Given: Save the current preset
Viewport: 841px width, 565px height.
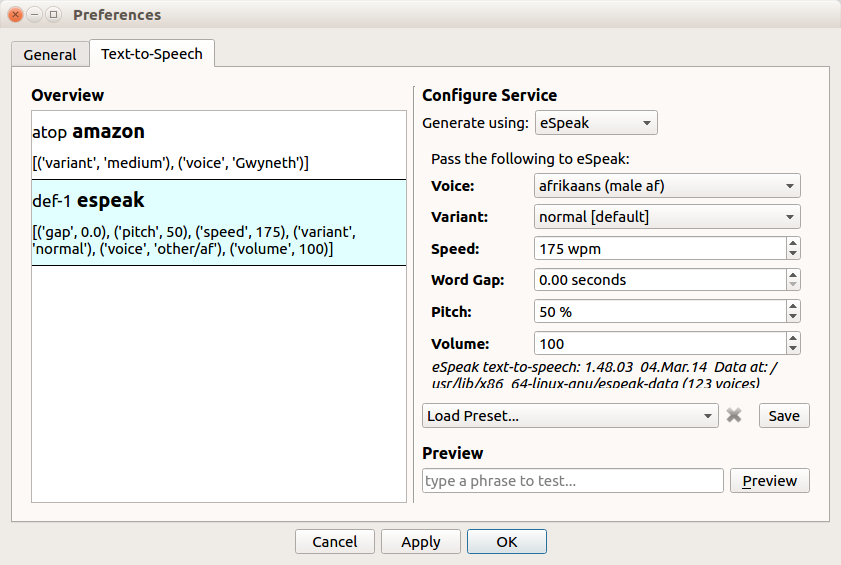Looking at the screenshot, I should point(784,416).
